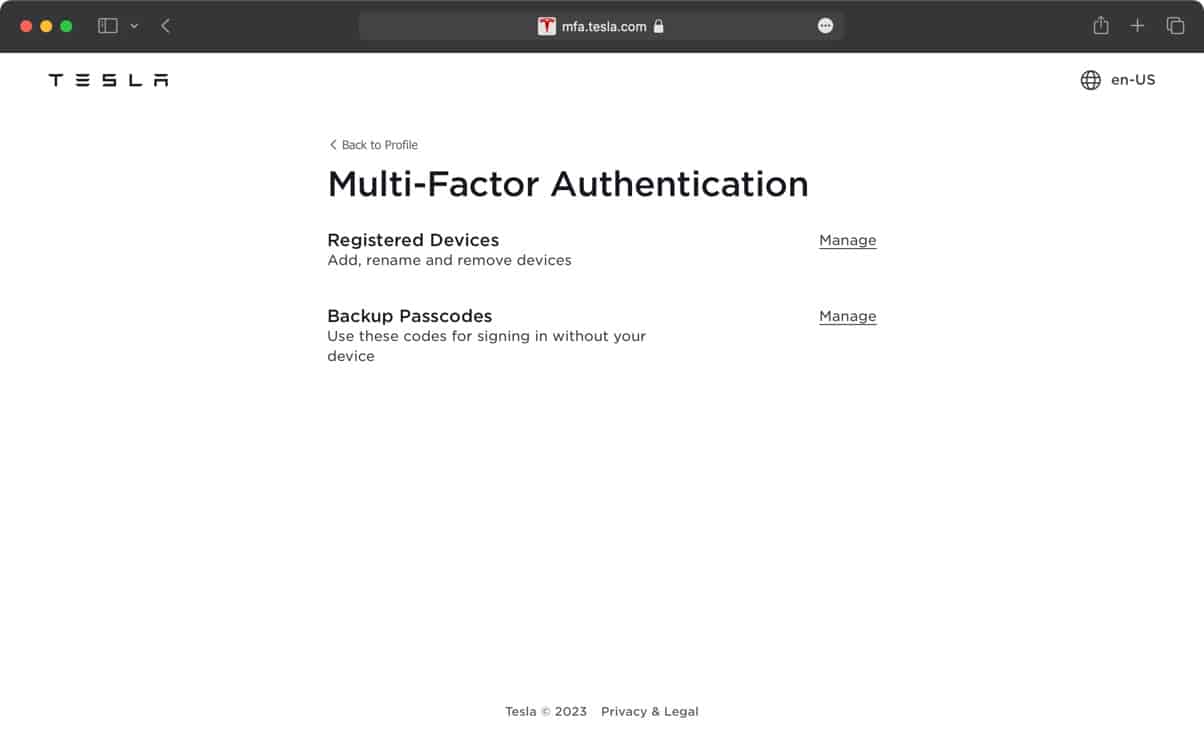Click the Registered Devices title
This screenshot has height=738, width=1204.
pos(413,240)
